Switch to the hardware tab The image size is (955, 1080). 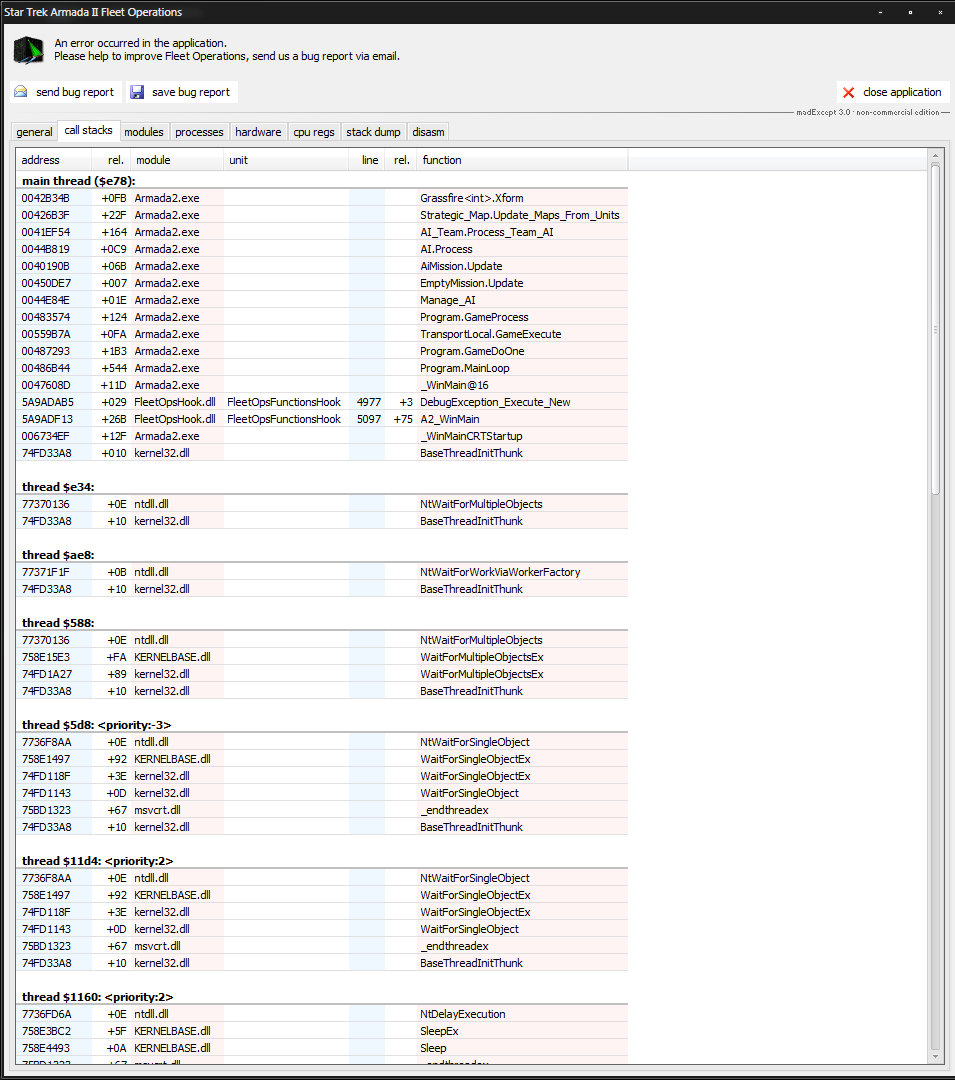point(258,132)
